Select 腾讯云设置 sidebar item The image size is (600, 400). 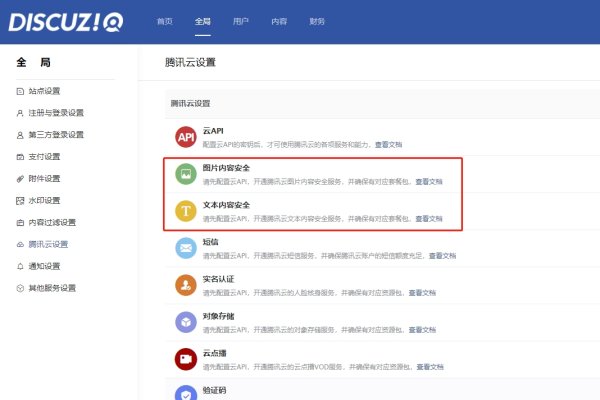tap(48, 244)
